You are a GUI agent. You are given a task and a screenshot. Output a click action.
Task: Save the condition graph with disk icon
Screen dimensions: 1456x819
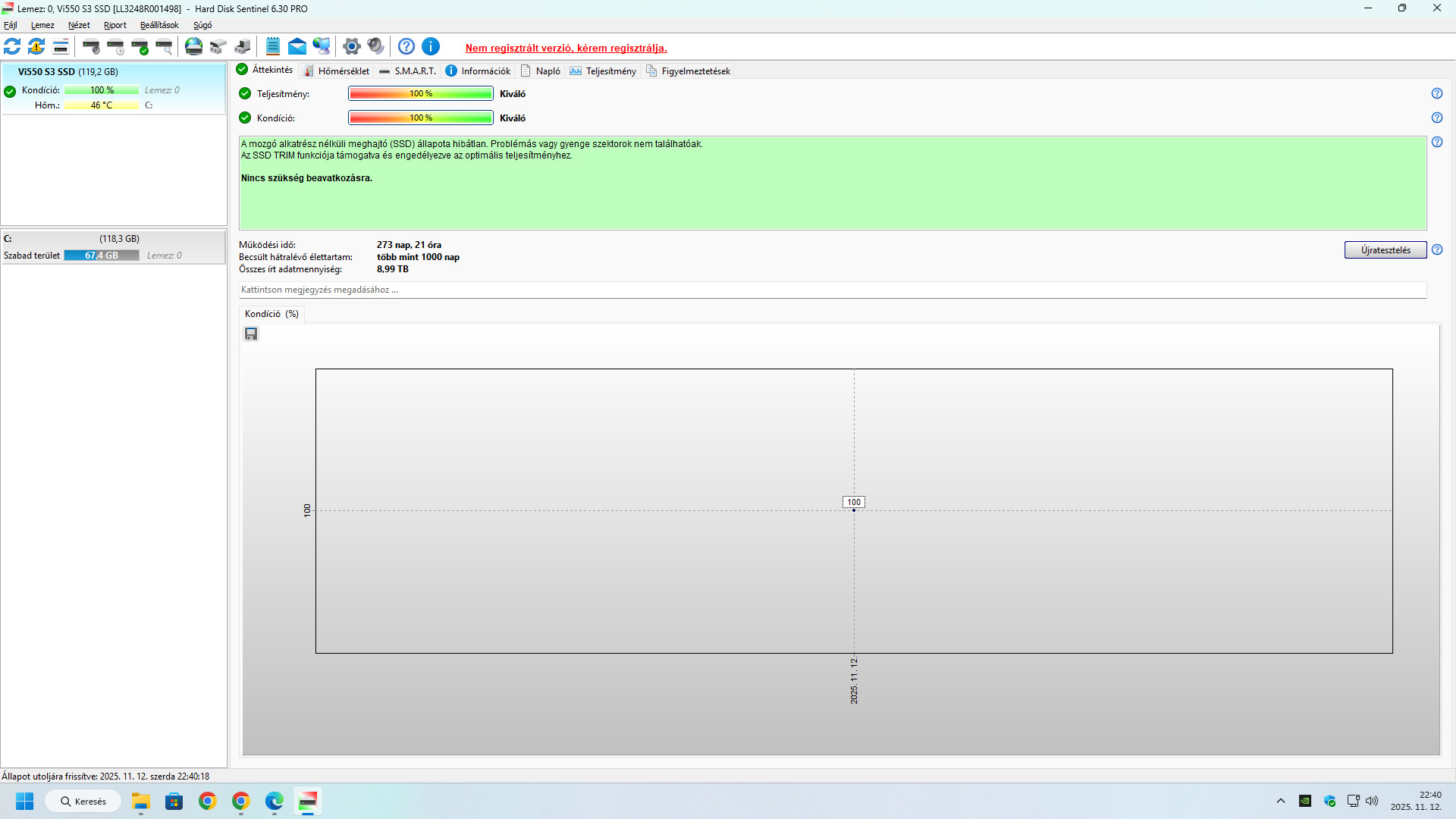pos(251,334)
